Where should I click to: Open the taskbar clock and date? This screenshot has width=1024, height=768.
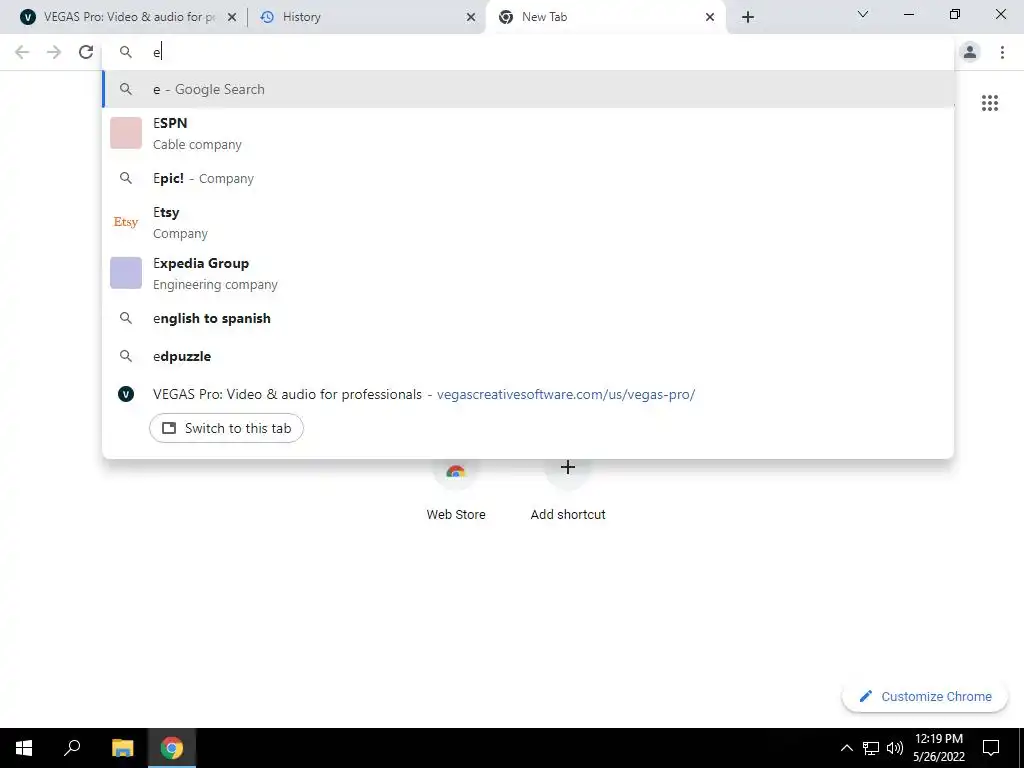click(938, 748)
